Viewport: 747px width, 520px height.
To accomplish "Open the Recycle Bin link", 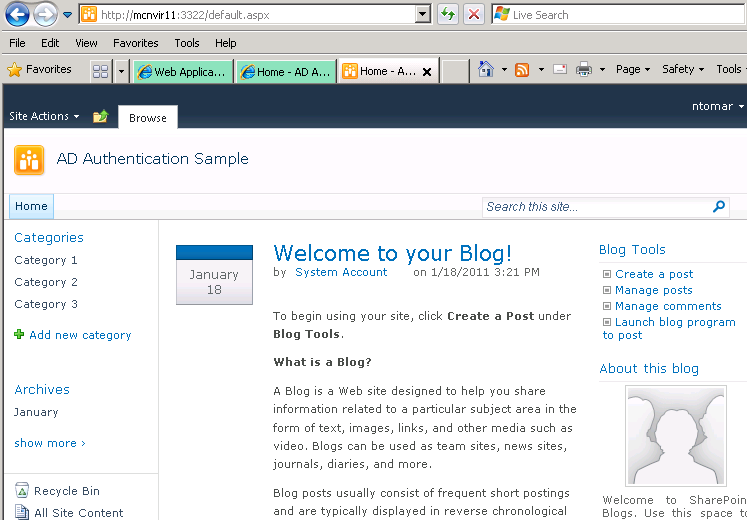I will [x=67, y=491].
